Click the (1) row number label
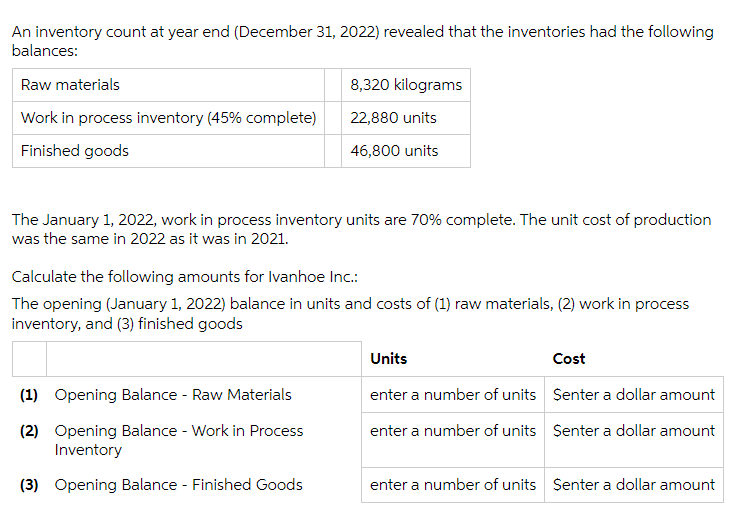Image resolution: width=746 pixels, height=505 pixels. pyautogui.click(x=29, y=395)
